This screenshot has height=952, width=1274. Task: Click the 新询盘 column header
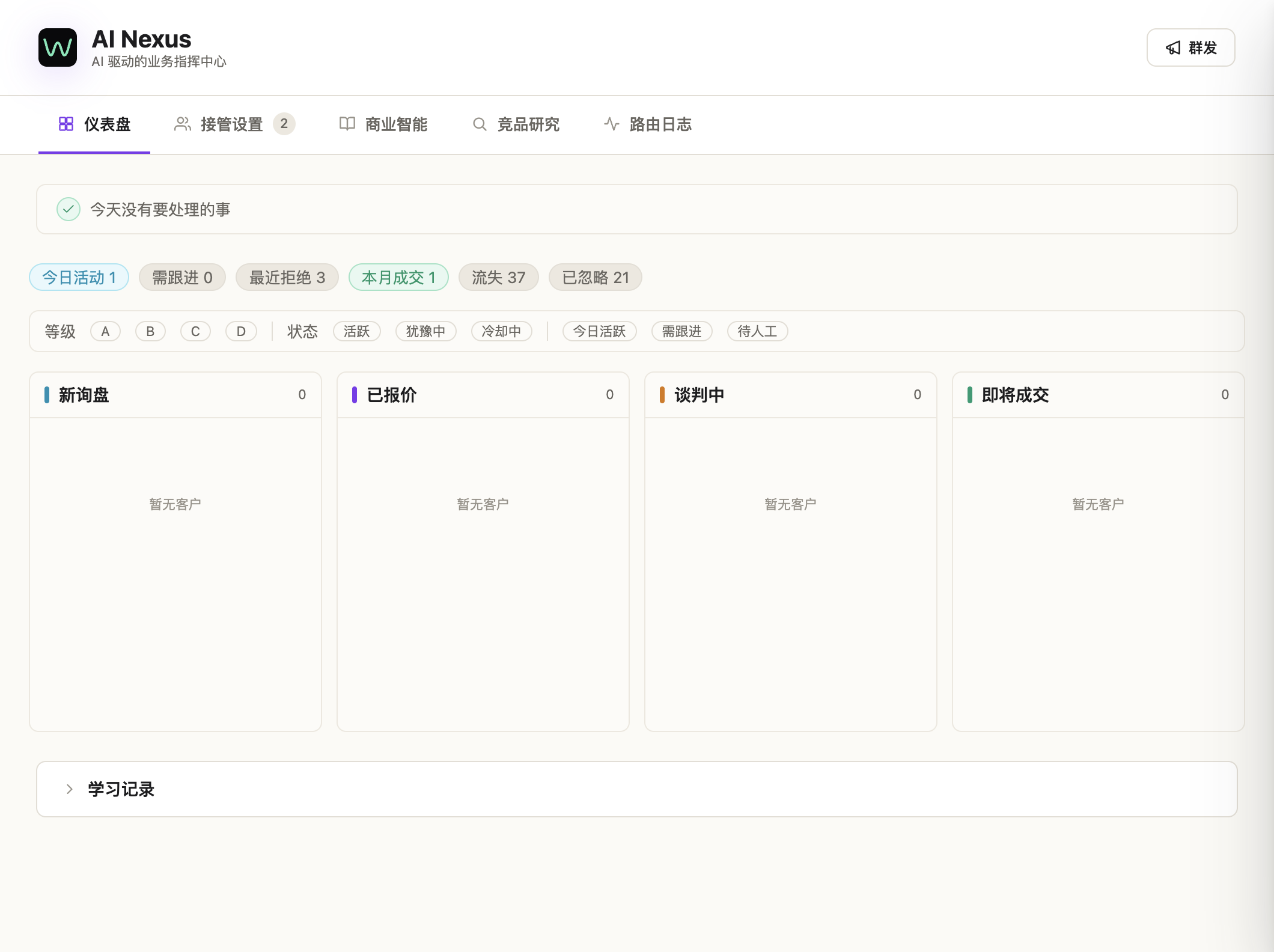[x=175, y=395]
